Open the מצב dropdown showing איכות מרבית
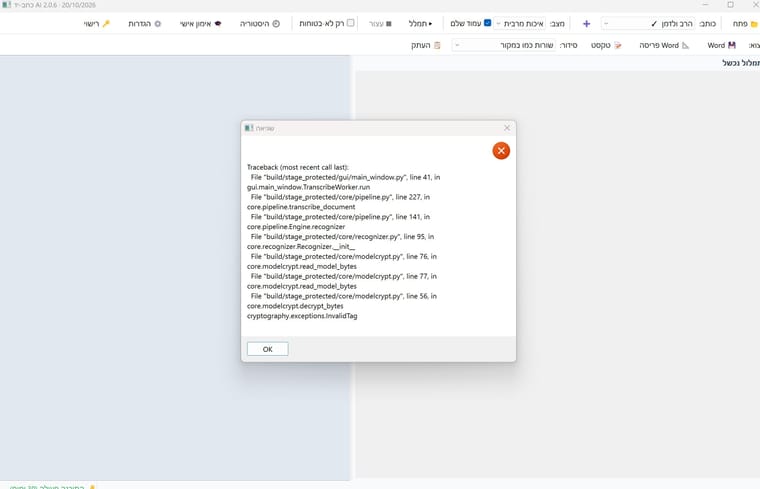 coord(520,23)
